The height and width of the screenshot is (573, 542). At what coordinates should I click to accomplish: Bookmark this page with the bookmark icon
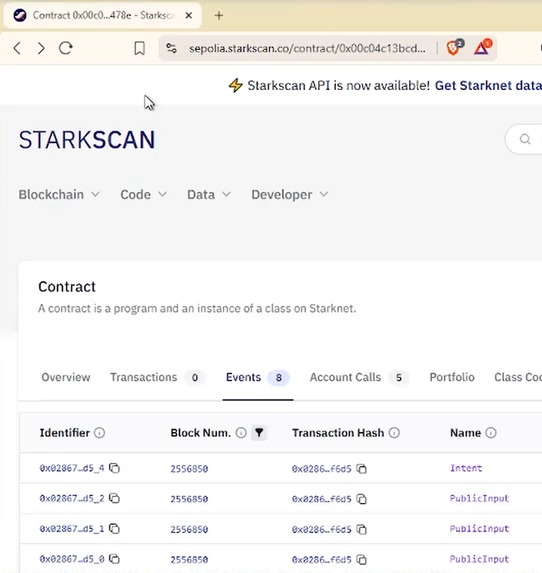pos(139,48)
